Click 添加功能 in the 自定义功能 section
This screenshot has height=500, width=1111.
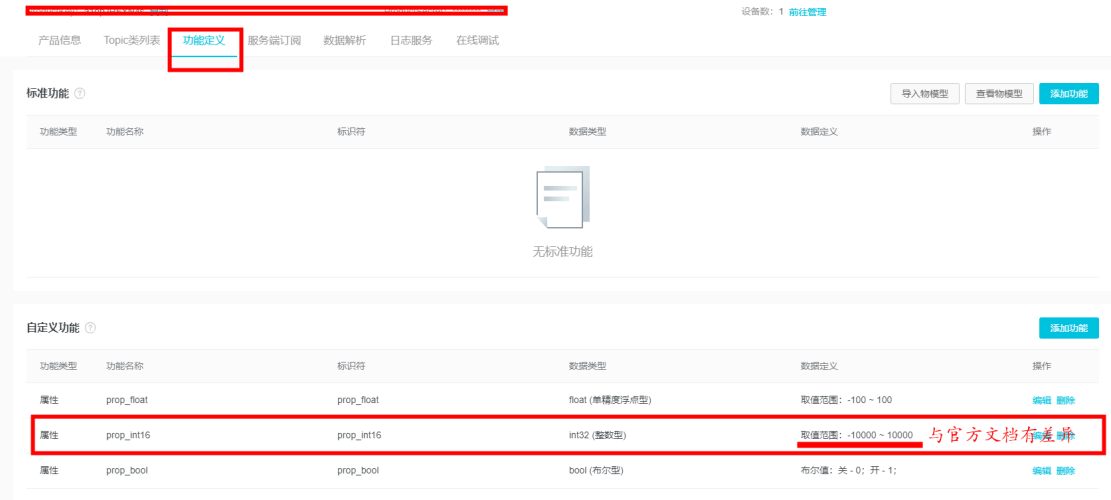[x=1068, y=328]
